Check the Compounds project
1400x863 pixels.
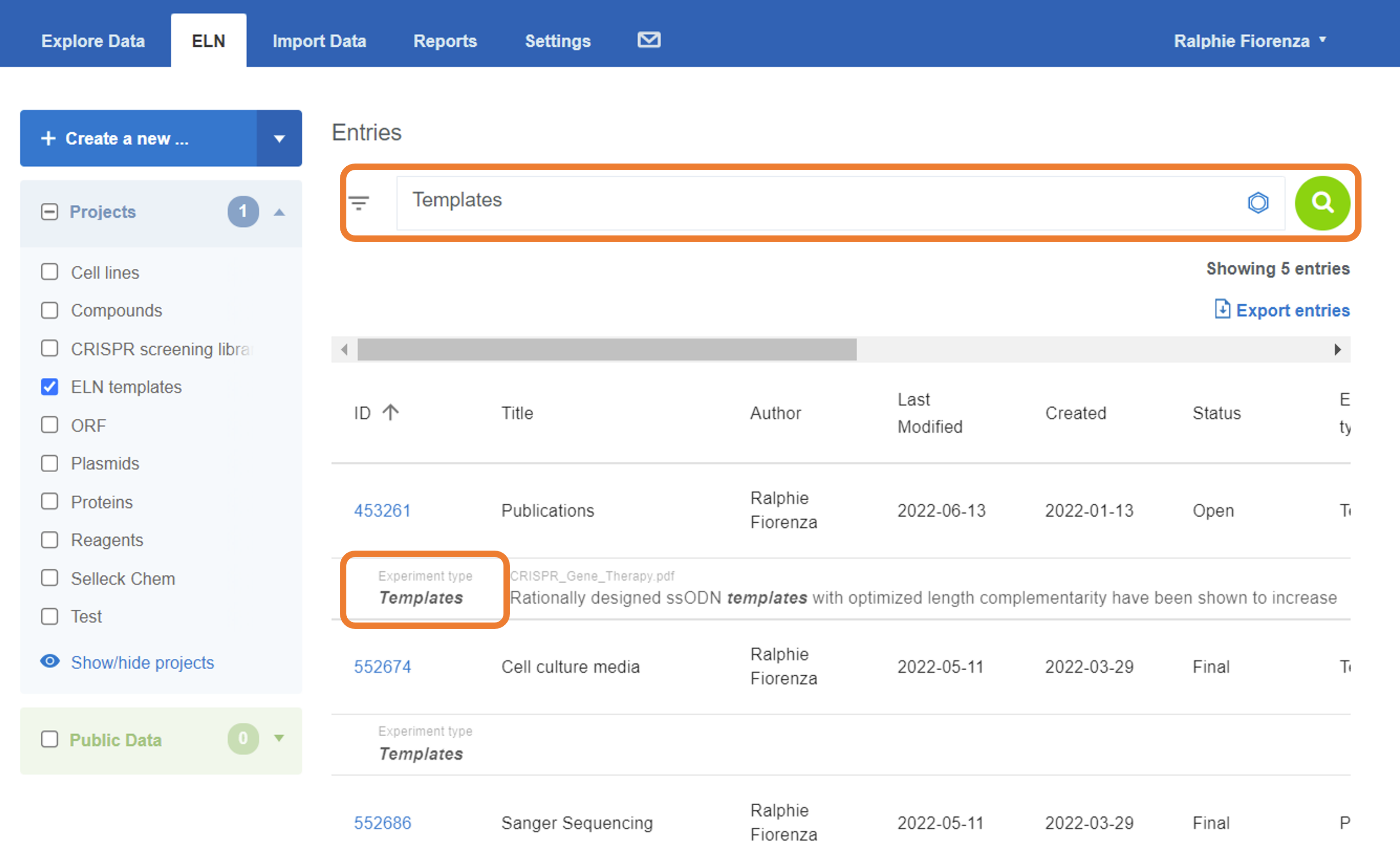point(49,310)
